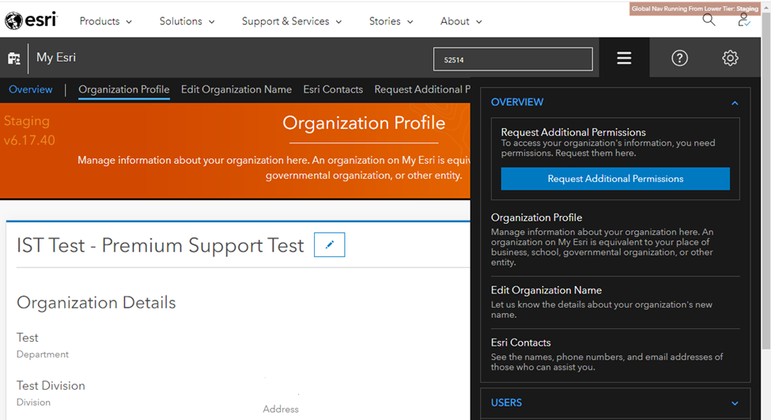Open Esri Contacts in the overview panel
771x420 pixels.
pyautogui.click(x=520, y=342)
